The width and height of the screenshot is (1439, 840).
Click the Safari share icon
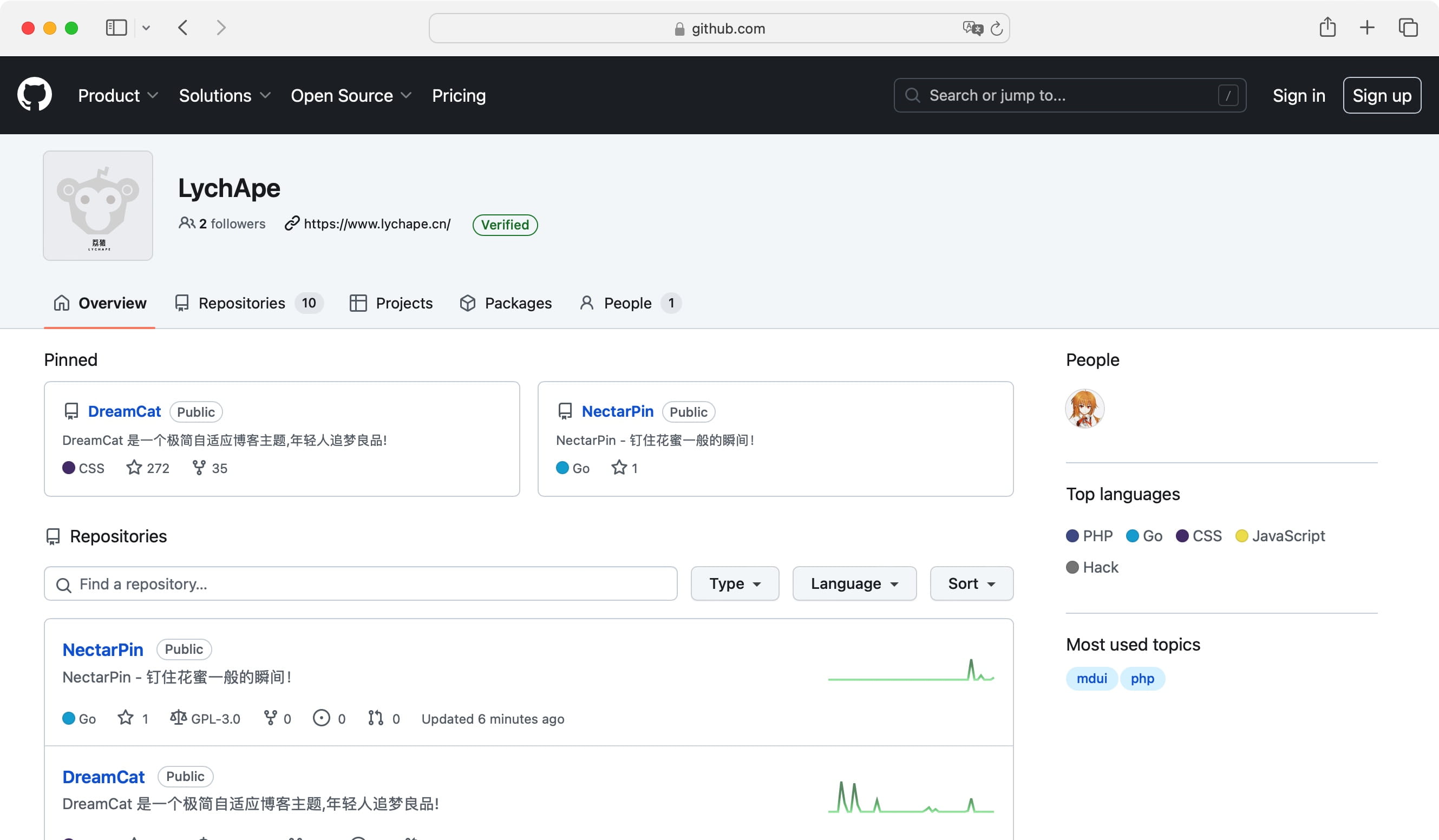coord(1327,28)
